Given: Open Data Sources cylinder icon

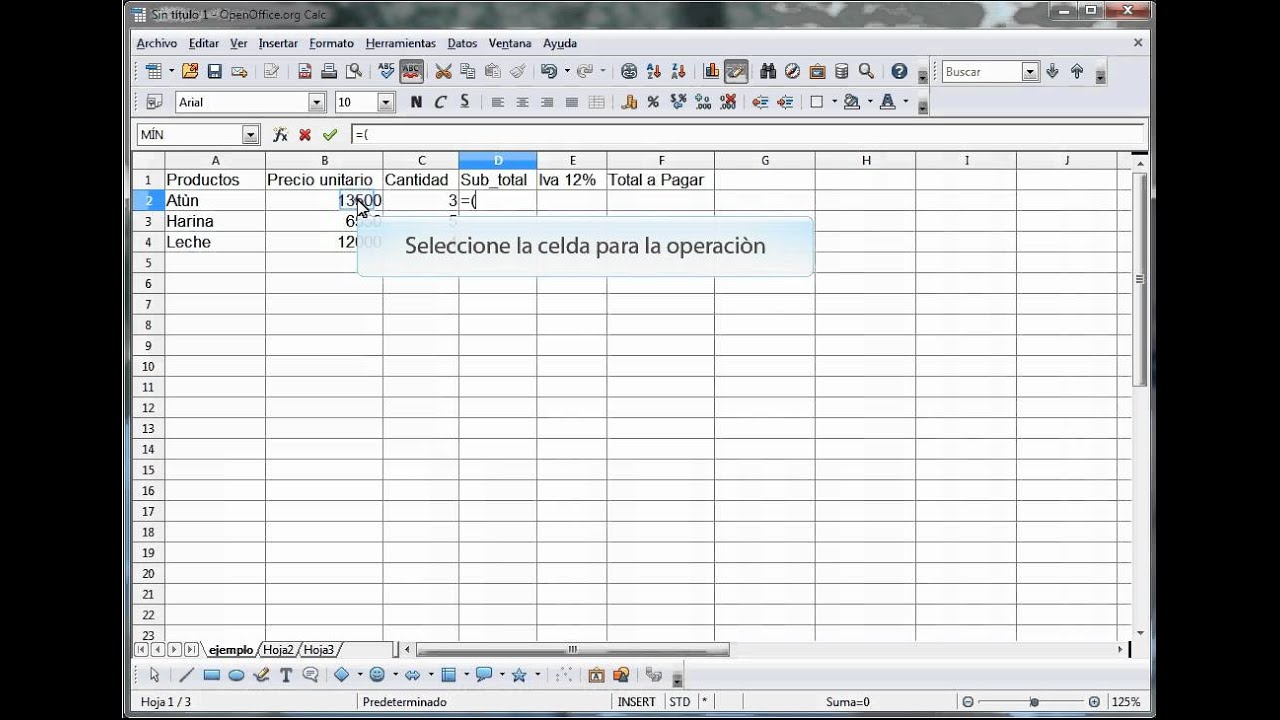Looking at the screenshot, I should [x=841, y=71].
